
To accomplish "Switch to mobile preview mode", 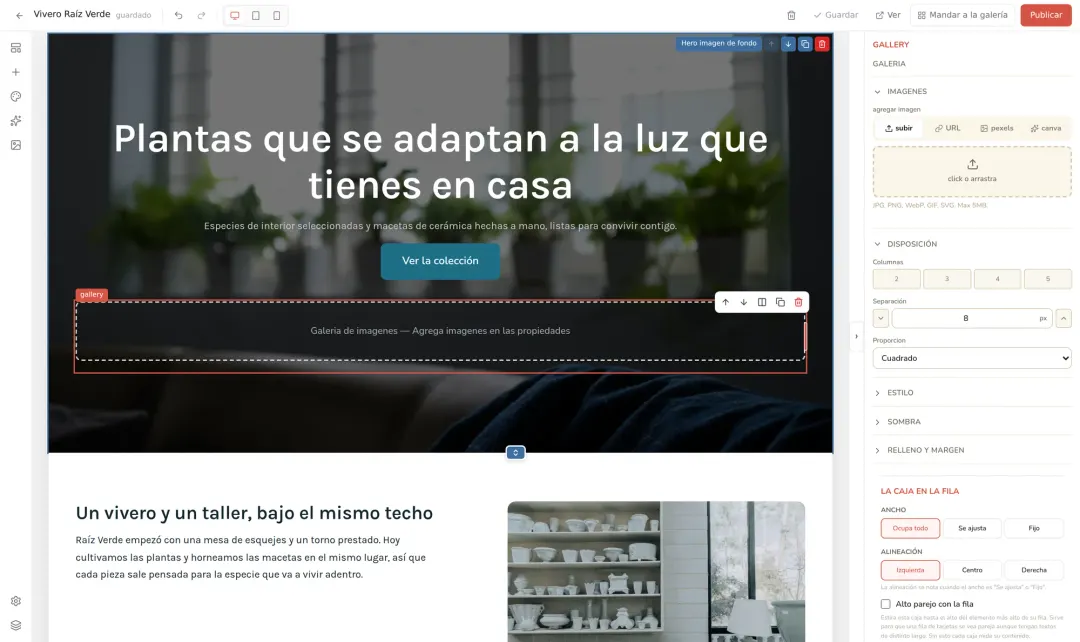I will (276, 15).
